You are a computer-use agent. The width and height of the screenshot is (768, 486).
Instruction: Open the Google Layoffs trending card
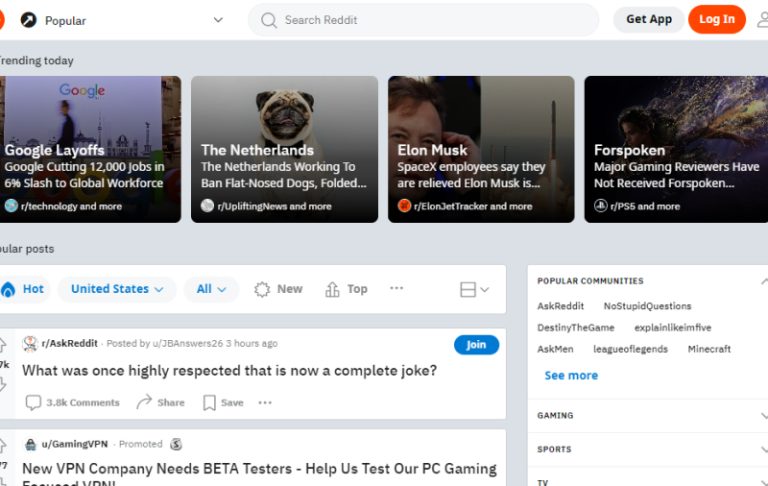click(x=91, y=149)
